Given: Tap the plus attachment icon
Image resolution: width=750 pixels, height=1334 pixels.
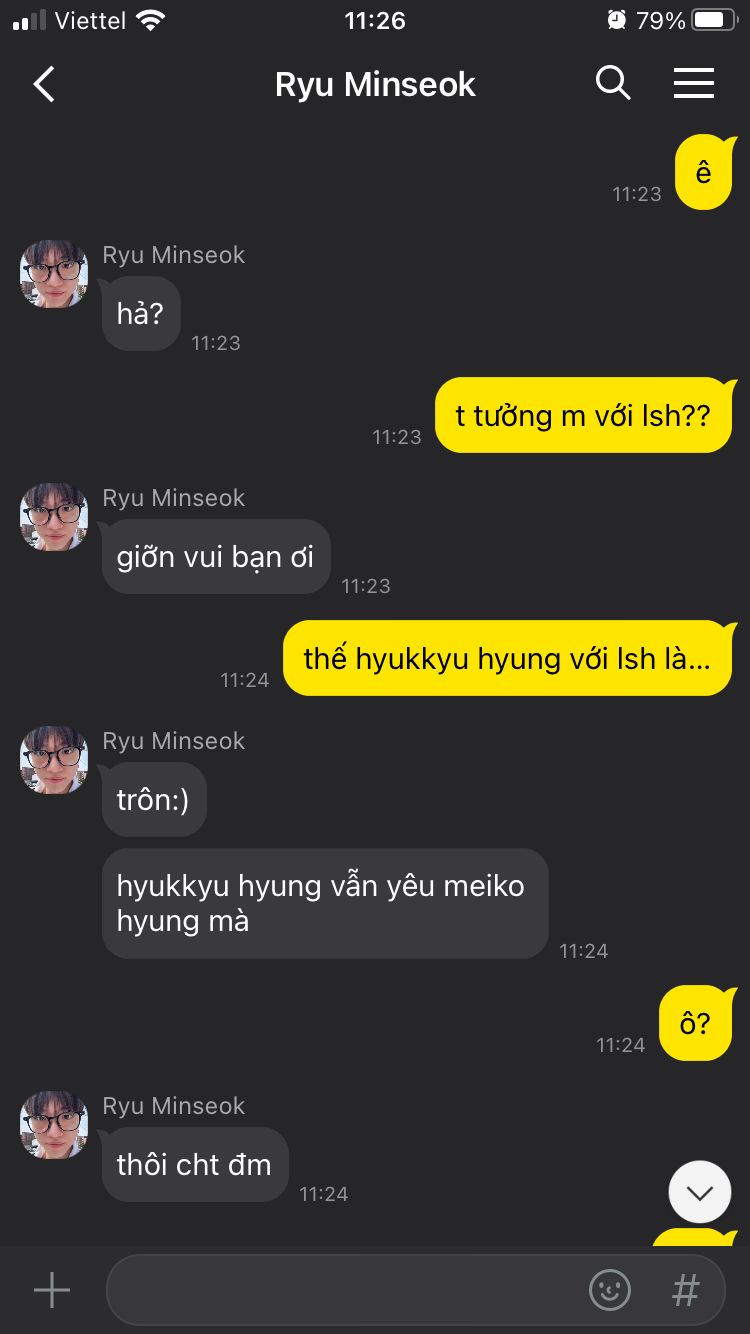Looking at the screenshot, I should click(x=52, y=1290).
